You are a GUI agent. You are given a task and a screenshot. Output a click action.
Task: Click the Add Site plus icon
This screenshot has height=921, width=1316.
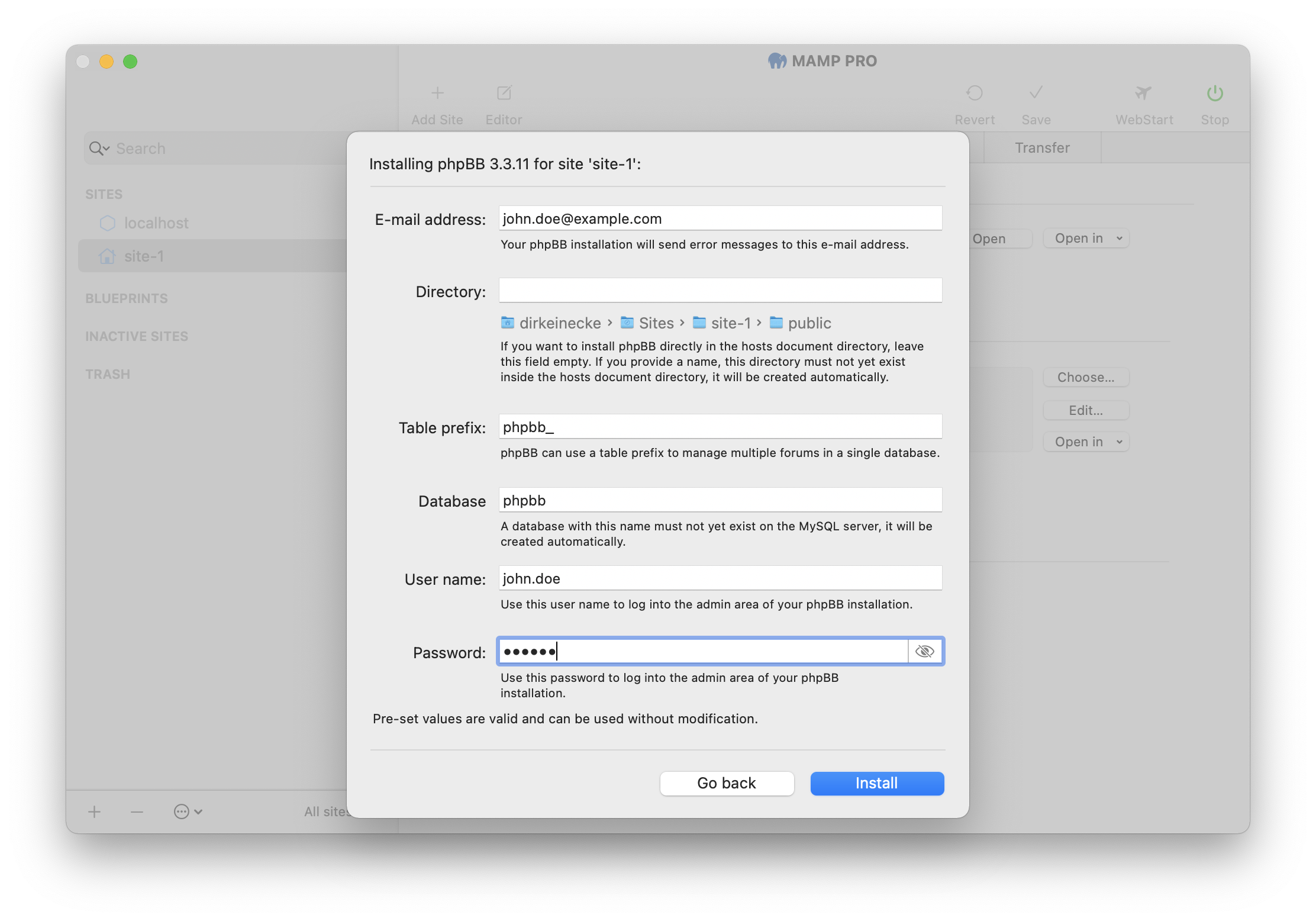pos(437,93)
